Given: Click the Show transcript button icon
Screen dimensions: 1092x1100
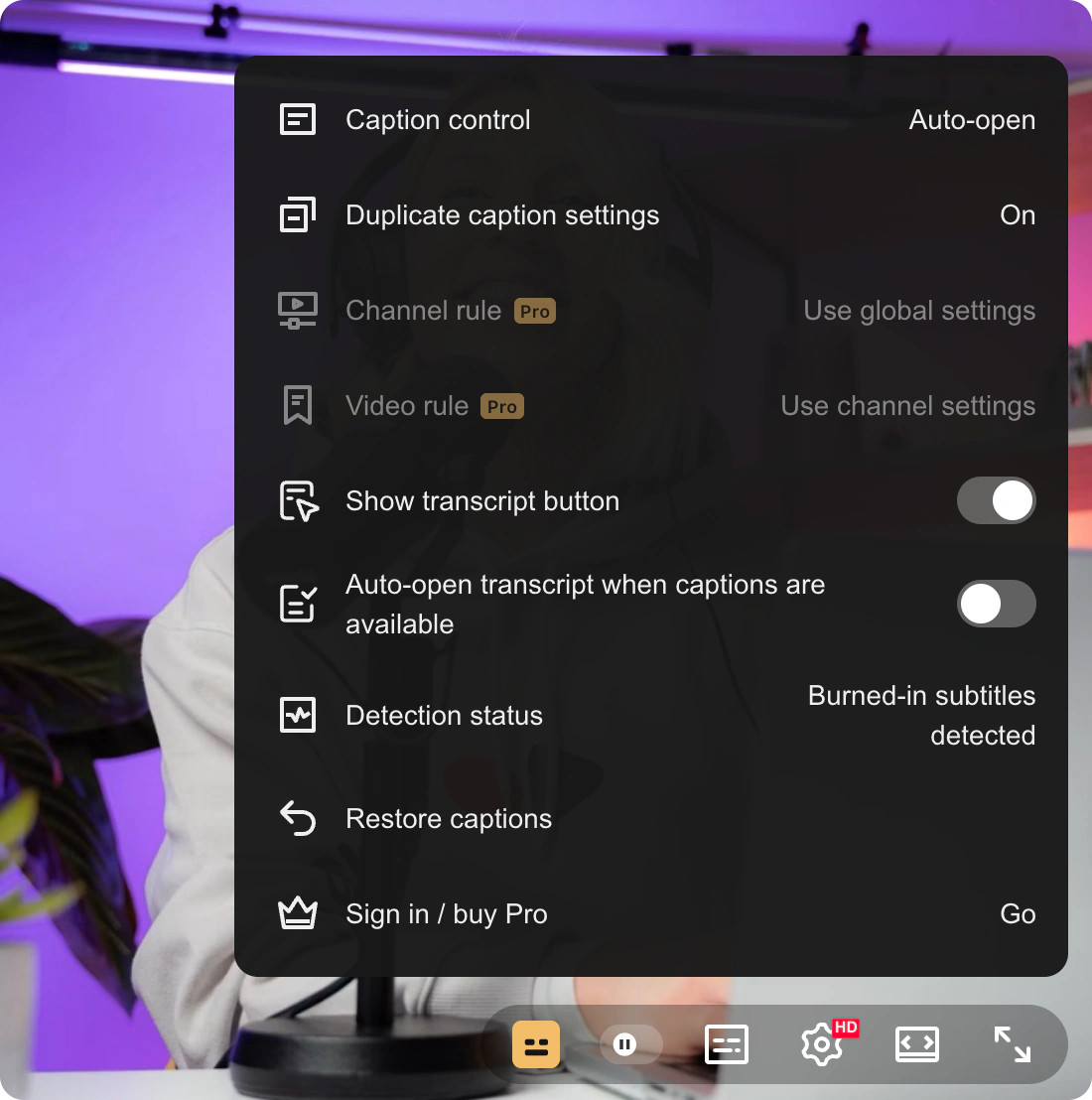Looking at the screenshot, I should tap(299, 501).
